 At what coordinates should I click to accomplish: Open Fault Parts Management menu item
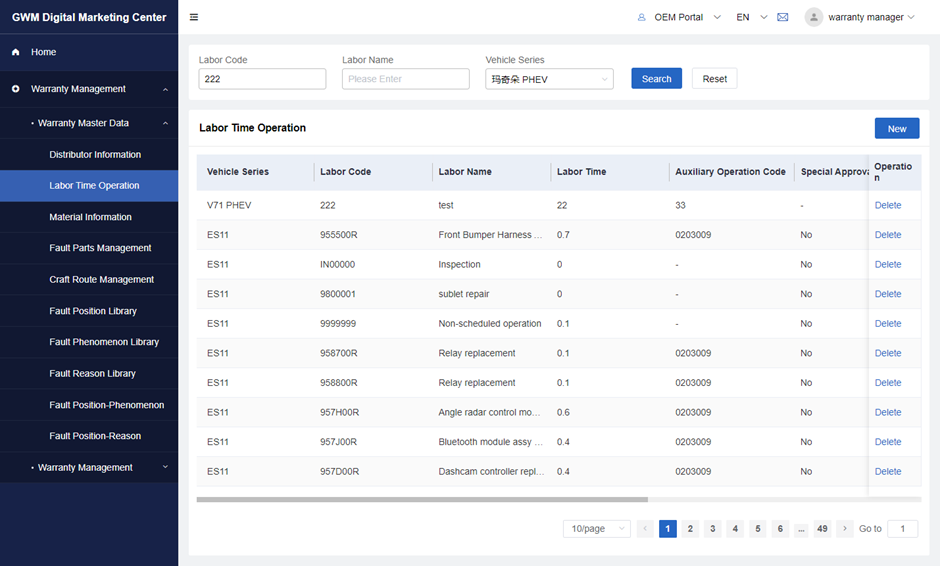tap(100, 248)
